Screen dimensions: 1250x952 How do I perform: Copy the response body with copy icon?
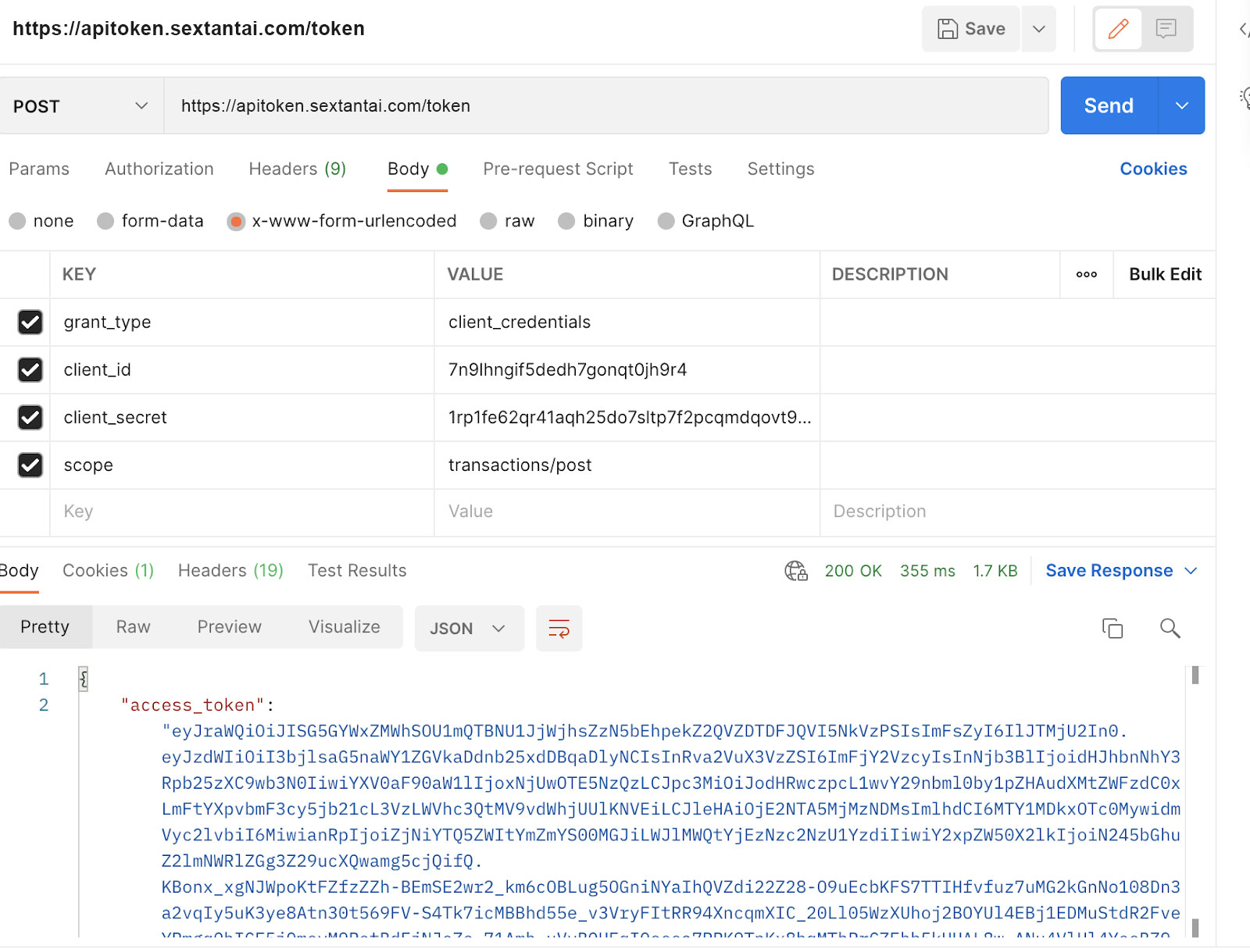pos(1112,628)
